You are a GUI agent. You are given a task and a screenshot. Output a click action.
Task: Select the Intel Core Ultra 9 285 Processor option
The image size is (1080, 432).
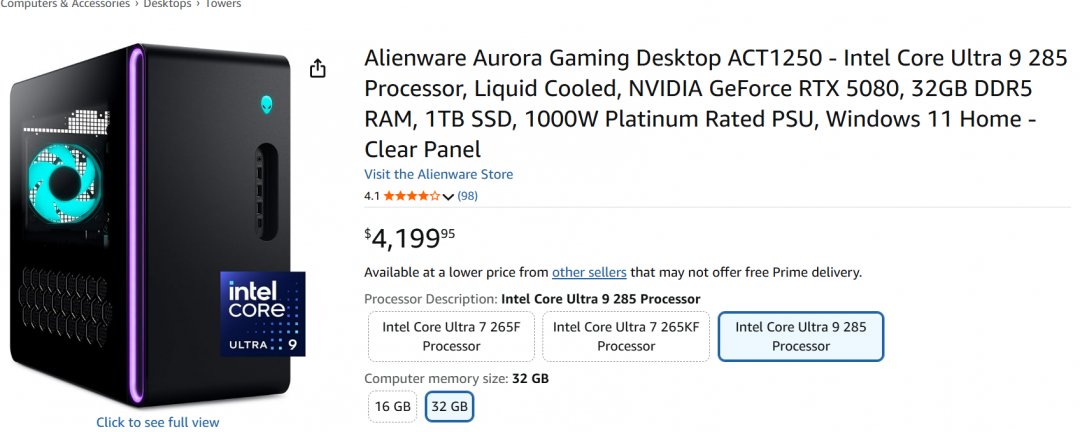pyautogui.click(x=800, y=336)
